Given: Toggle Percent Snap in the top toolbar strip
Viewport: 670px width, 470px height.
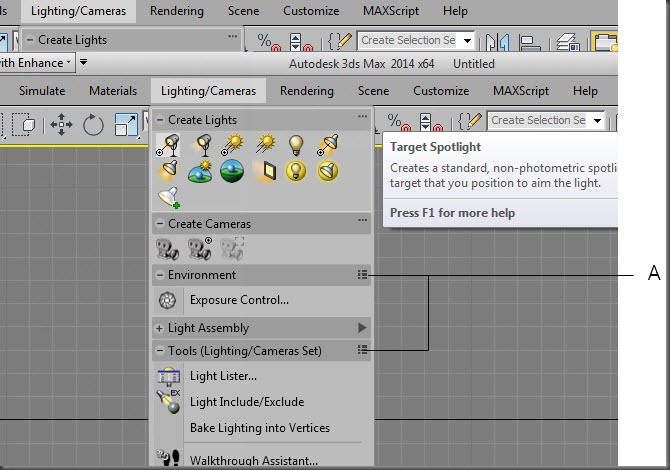Looking at the screenshot, I should [x=269, y=42].
